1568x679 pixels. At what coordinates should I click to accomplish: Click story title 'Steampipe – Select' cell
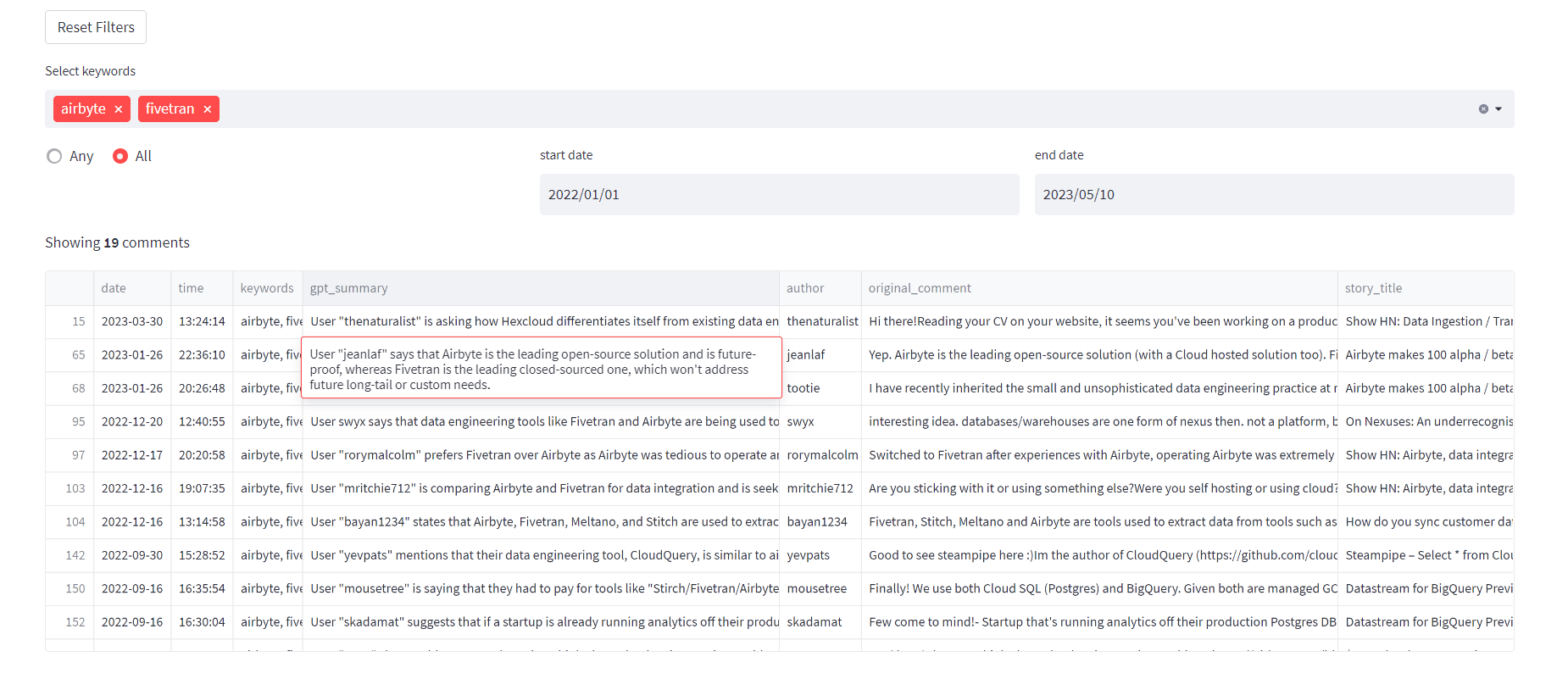click(x=1426, y=555)
